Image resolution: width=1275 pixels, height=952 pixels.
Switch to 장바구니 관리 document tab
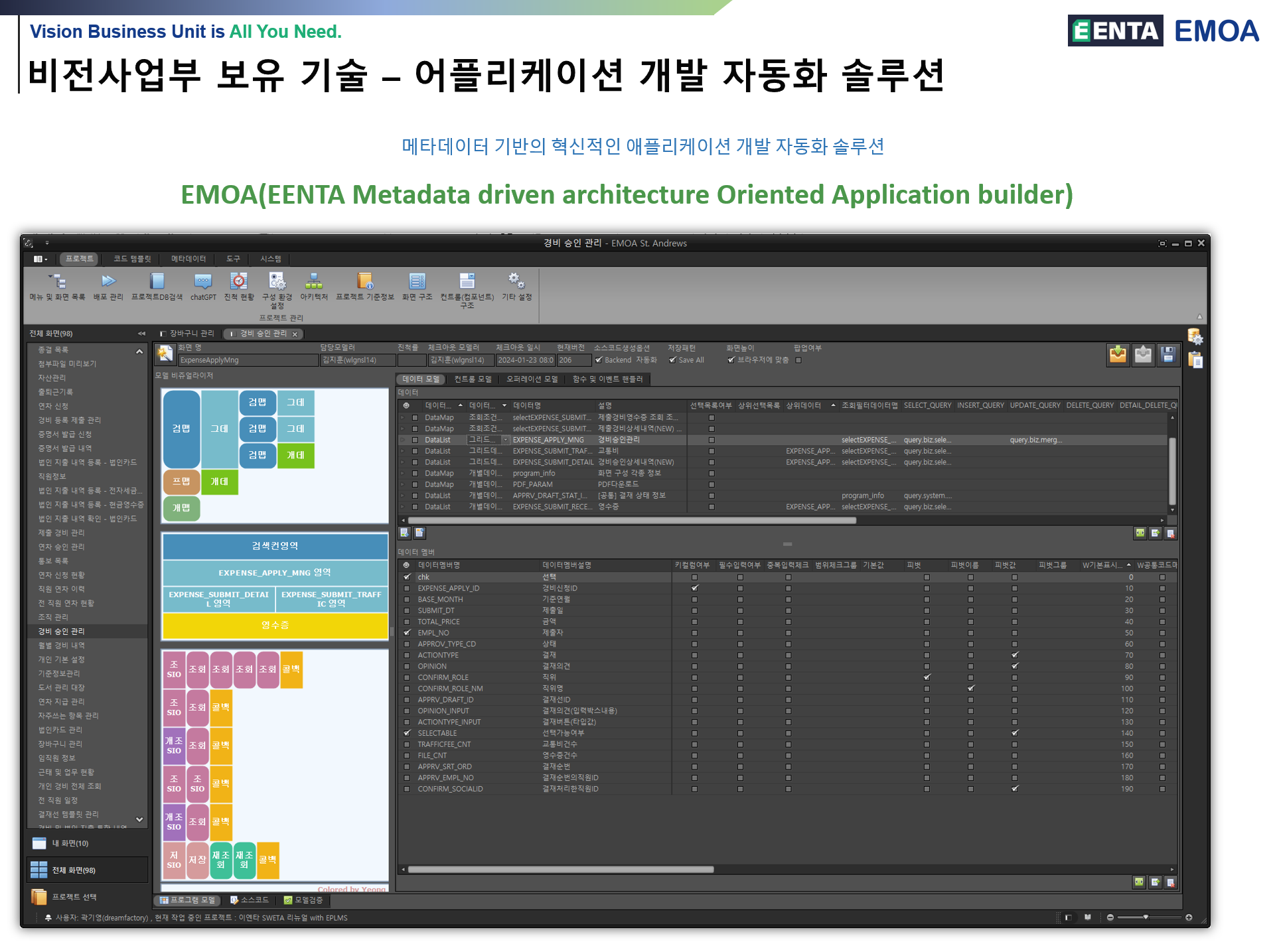coord(188,334)
